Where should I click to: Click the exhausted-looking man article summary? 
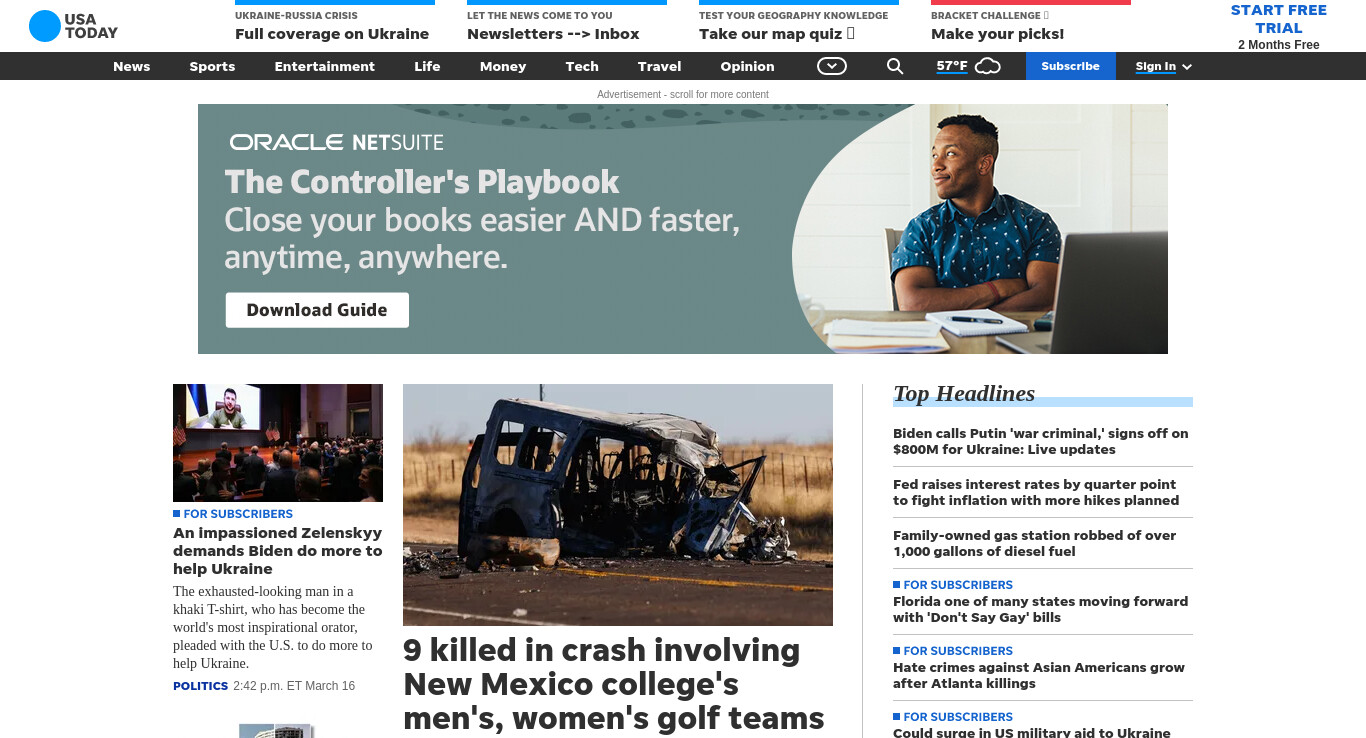(x=272, y=627)
